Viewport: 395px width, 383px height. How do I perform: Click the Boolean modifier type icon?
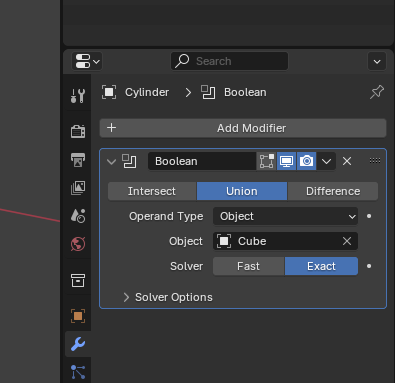(129, 161)
